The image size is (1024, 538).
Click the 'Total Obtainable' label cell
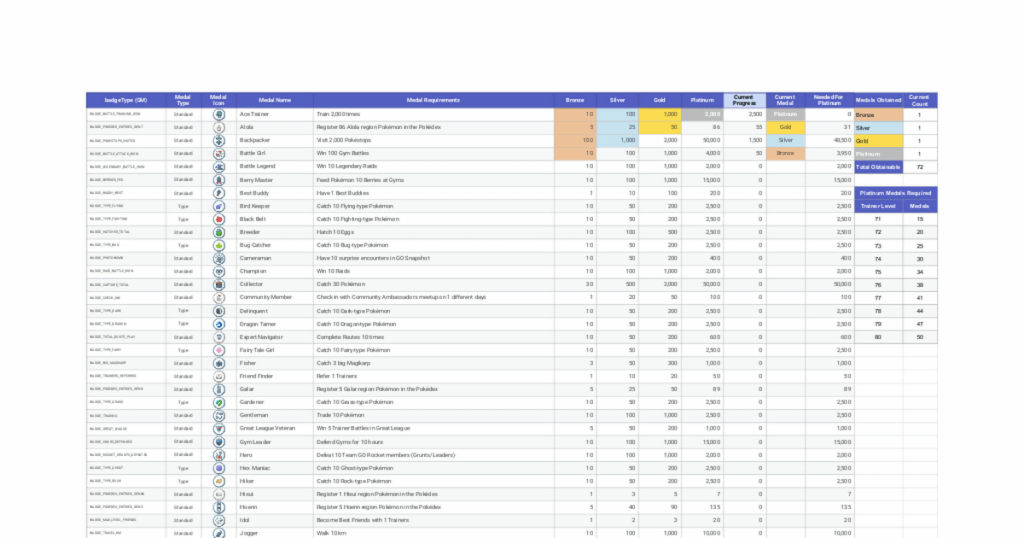[879, 167]
